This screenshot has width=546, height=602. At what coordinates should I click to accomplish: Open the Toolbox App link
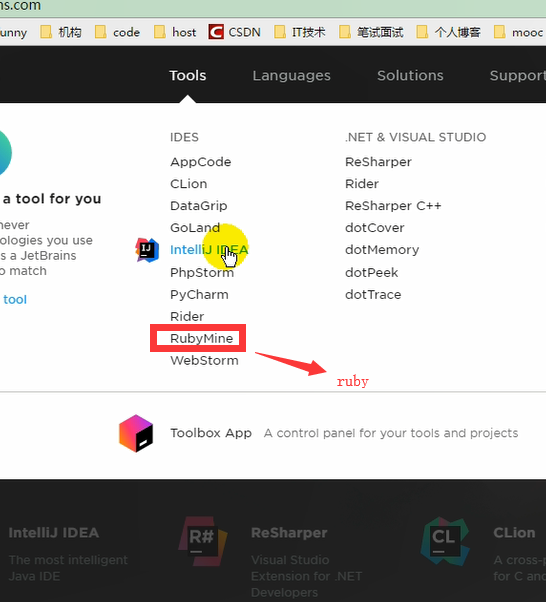[x=211, y=433]
